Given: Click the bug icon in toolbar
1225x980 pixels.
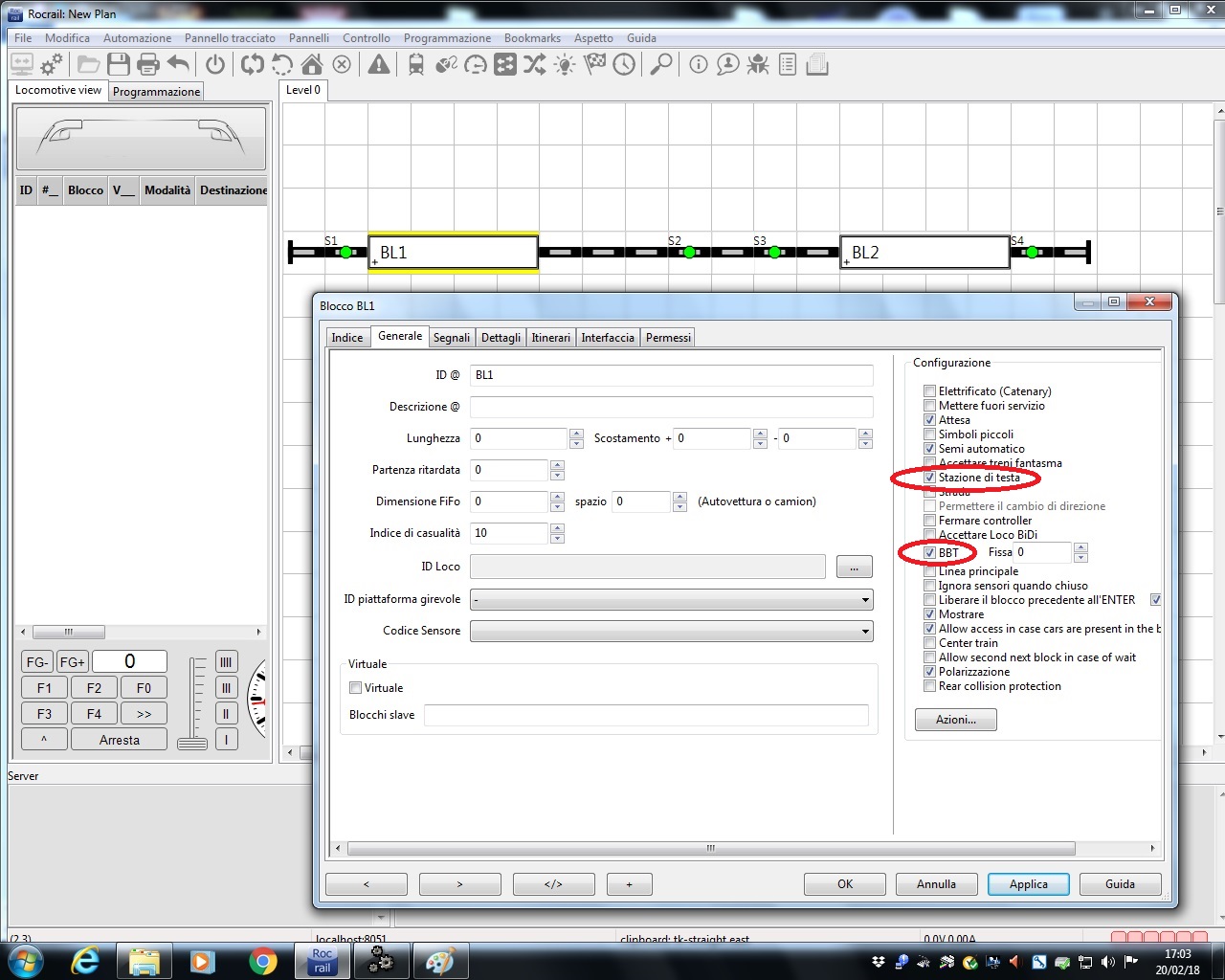Looking at the screenshot, I should point(758,65).
